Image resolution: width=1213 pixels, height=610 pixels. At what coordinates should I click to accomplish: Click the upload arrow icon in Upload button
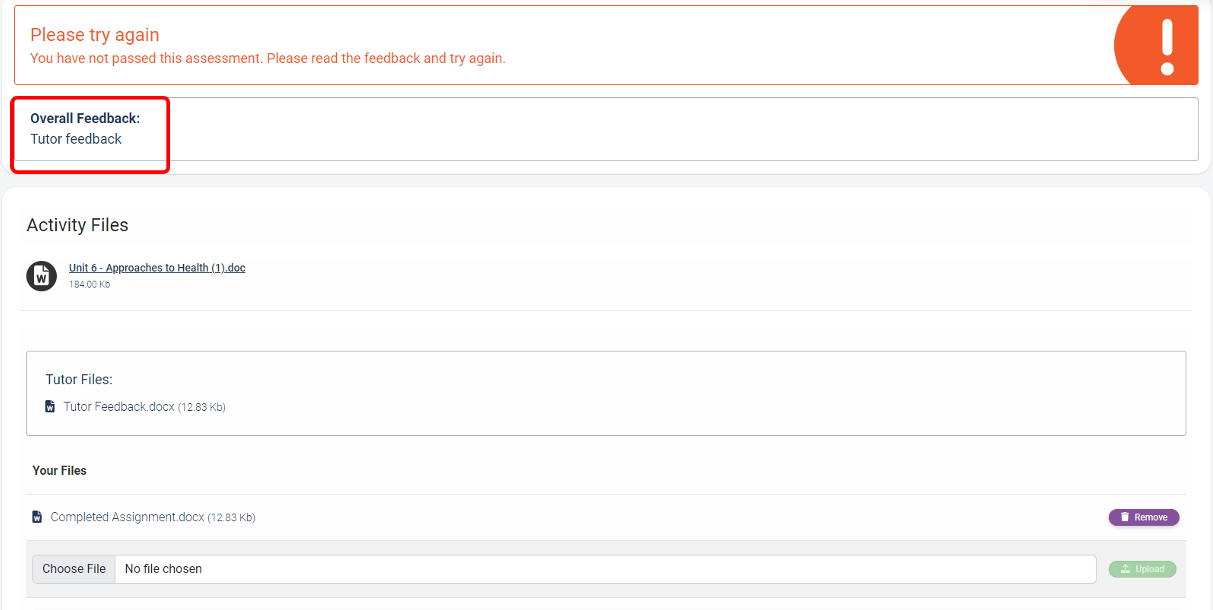point(1126,569)
